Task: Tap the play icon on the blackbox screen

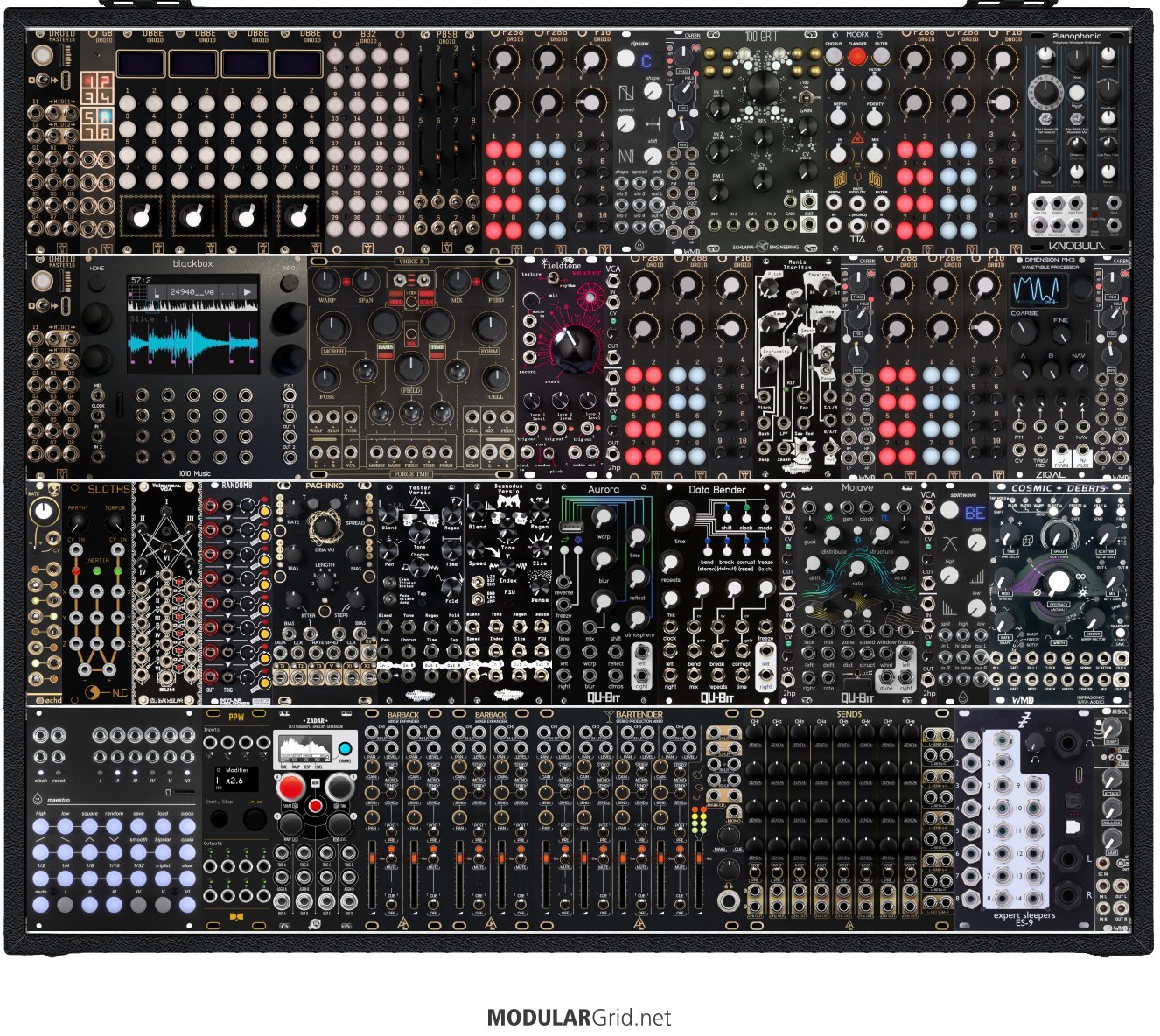Action: 248,291
